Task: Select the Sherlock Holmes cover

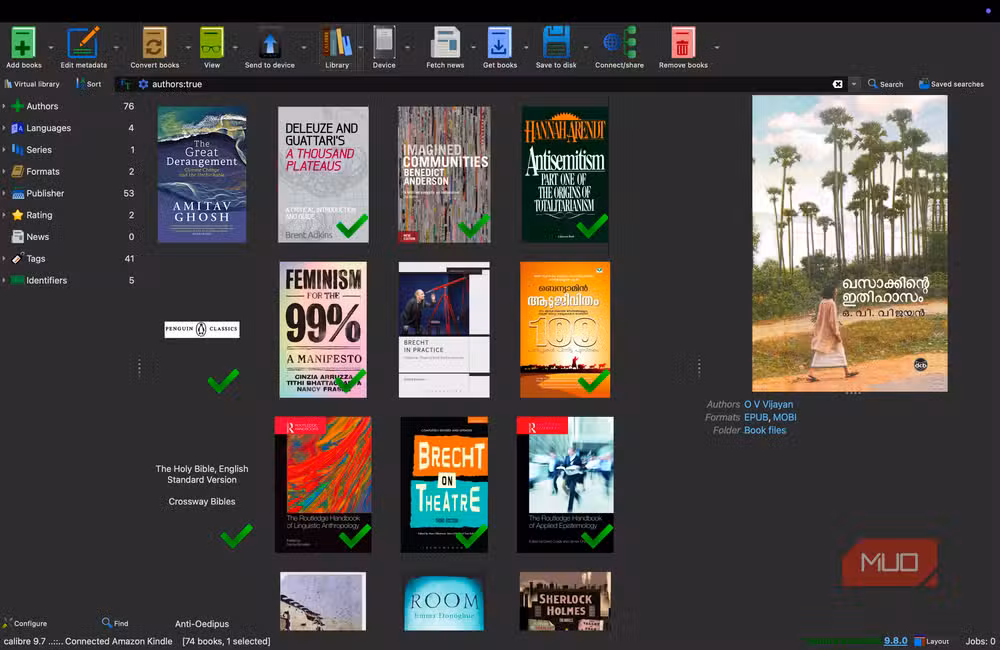Action: click(565, 602)
